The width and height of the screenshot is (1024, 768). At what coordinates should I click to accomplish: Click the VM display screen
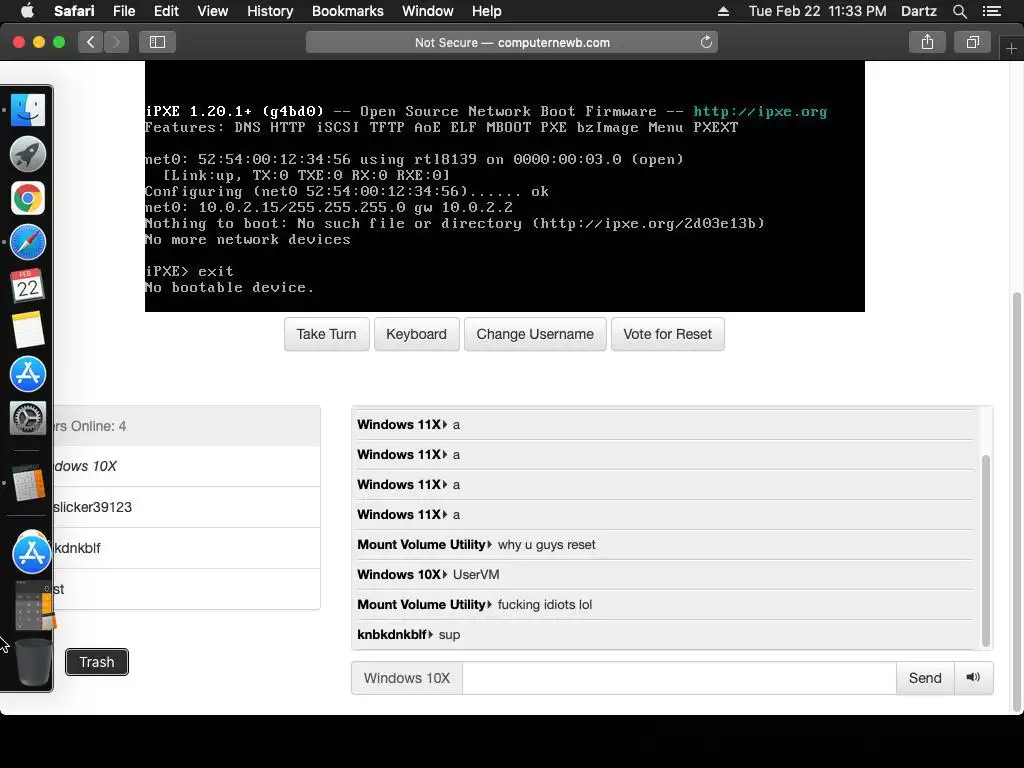click(x=505, y=186)
